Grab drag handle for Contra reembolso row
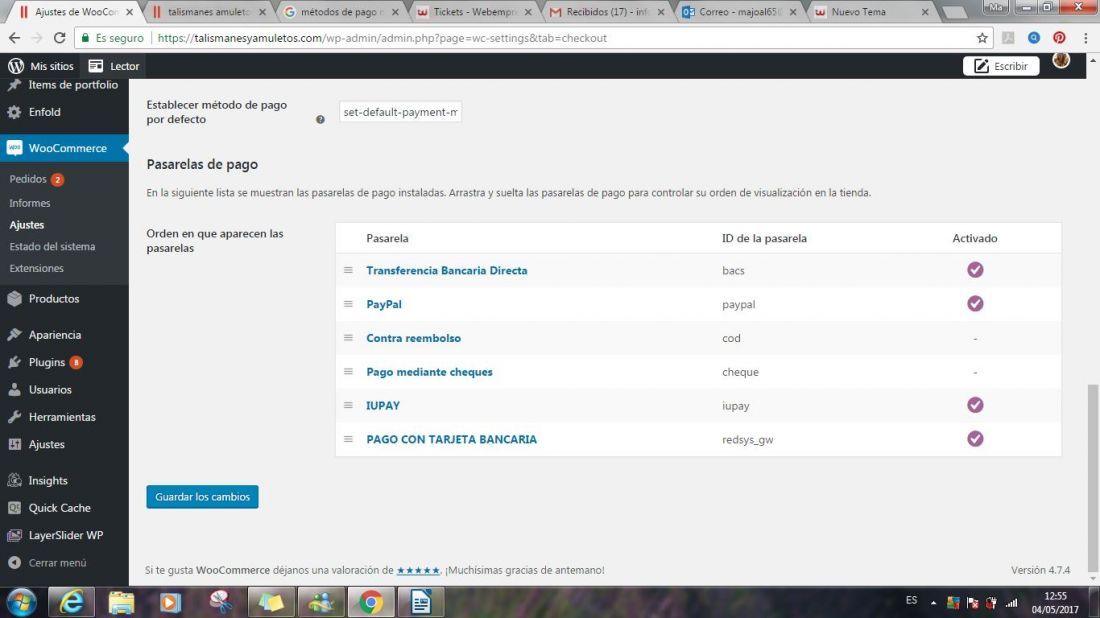The height and width of the screenshot is (618, 1100). (x=348, y=337)
